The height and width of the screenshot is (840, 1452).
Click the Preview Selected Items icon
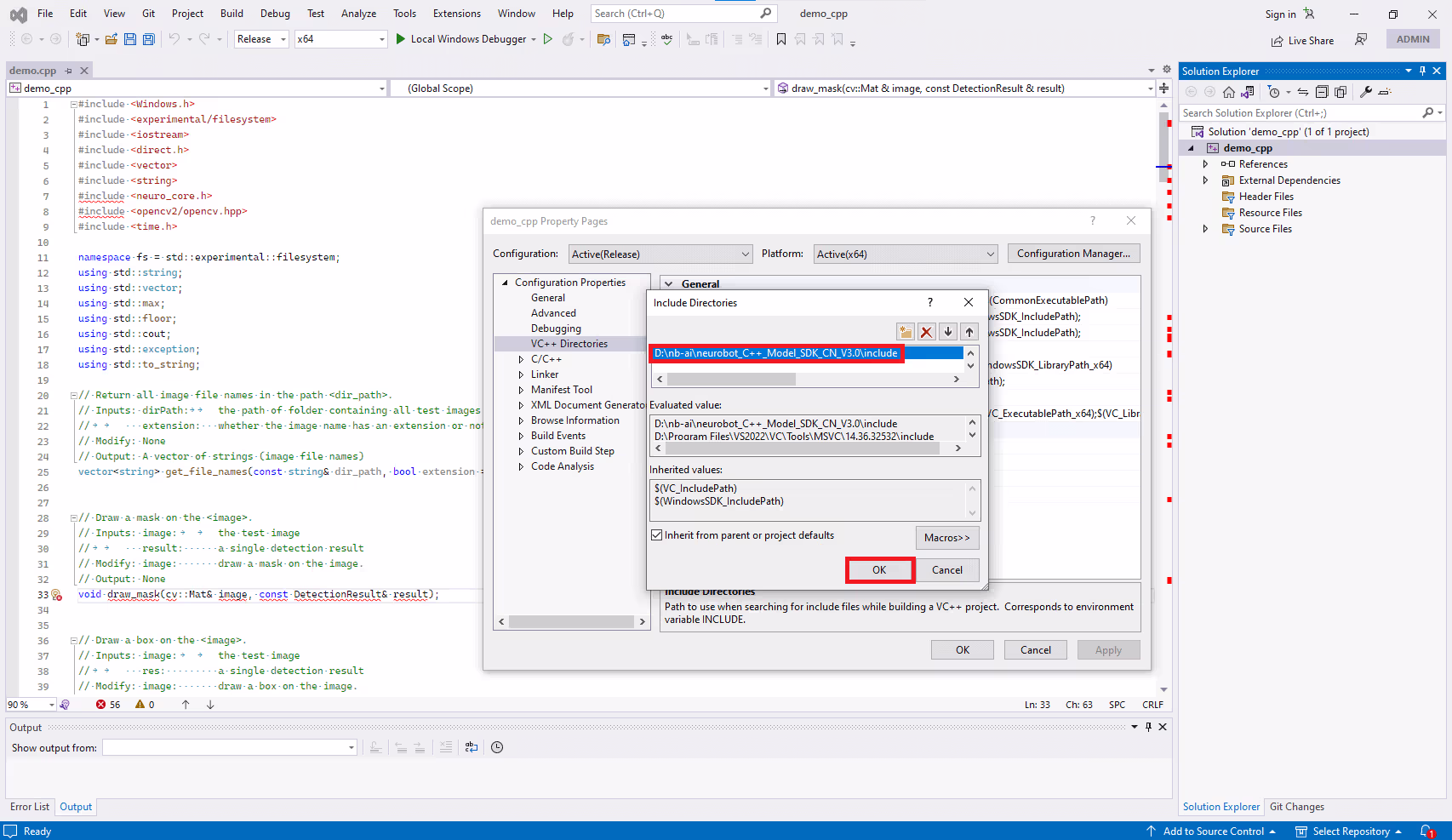tap(1385, 92)
